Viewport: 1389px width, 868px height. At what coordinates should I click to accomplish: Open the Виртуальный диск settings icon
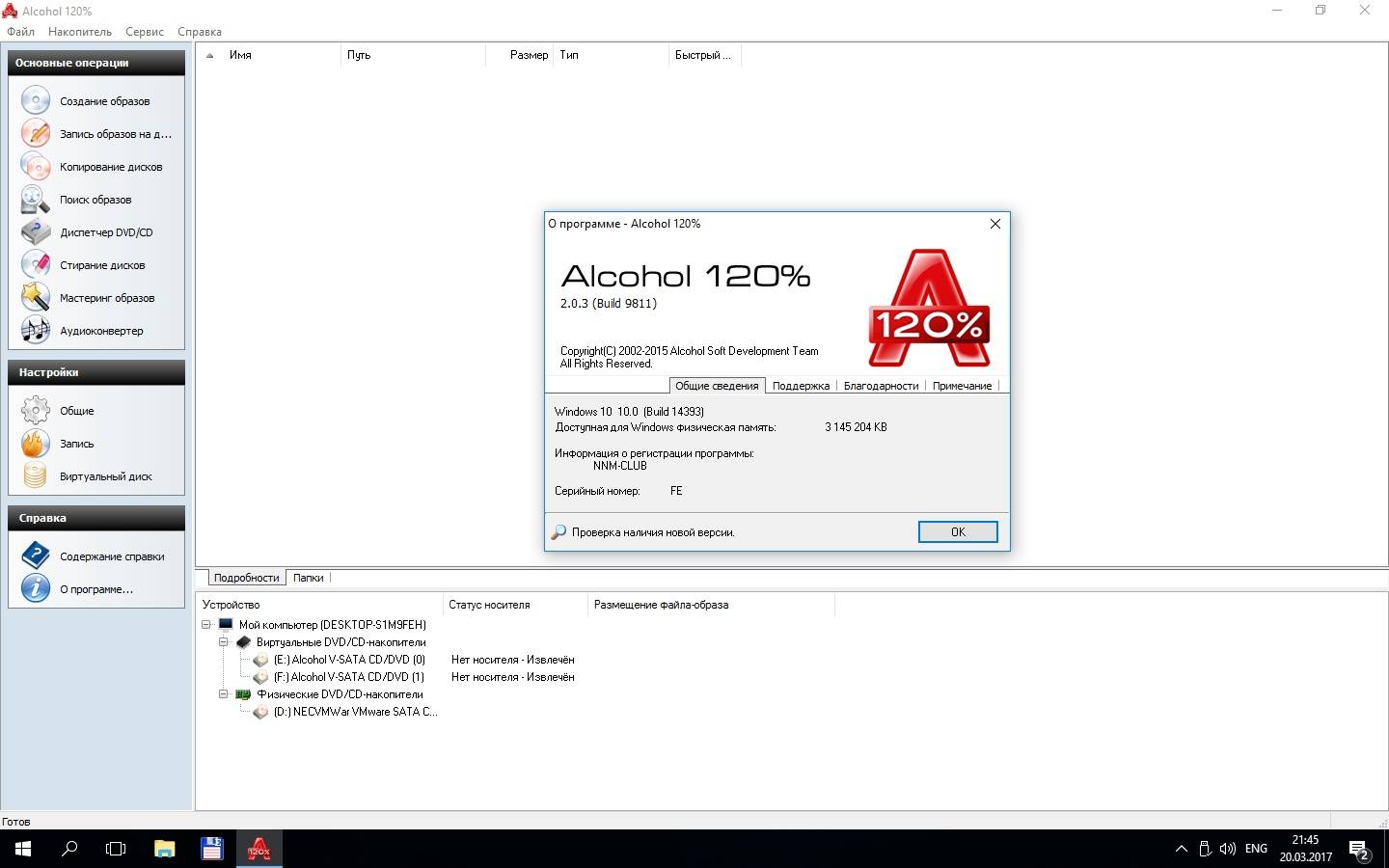pos(36,476)
